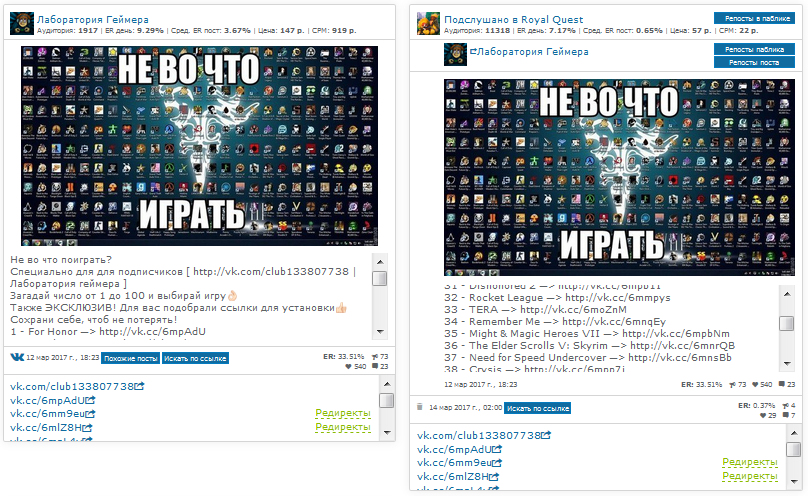This screenshot has height=496, width=808.
Task: Click external-link icon after vk.cc/6mpAdU in left links list
Action: (91, 400)
